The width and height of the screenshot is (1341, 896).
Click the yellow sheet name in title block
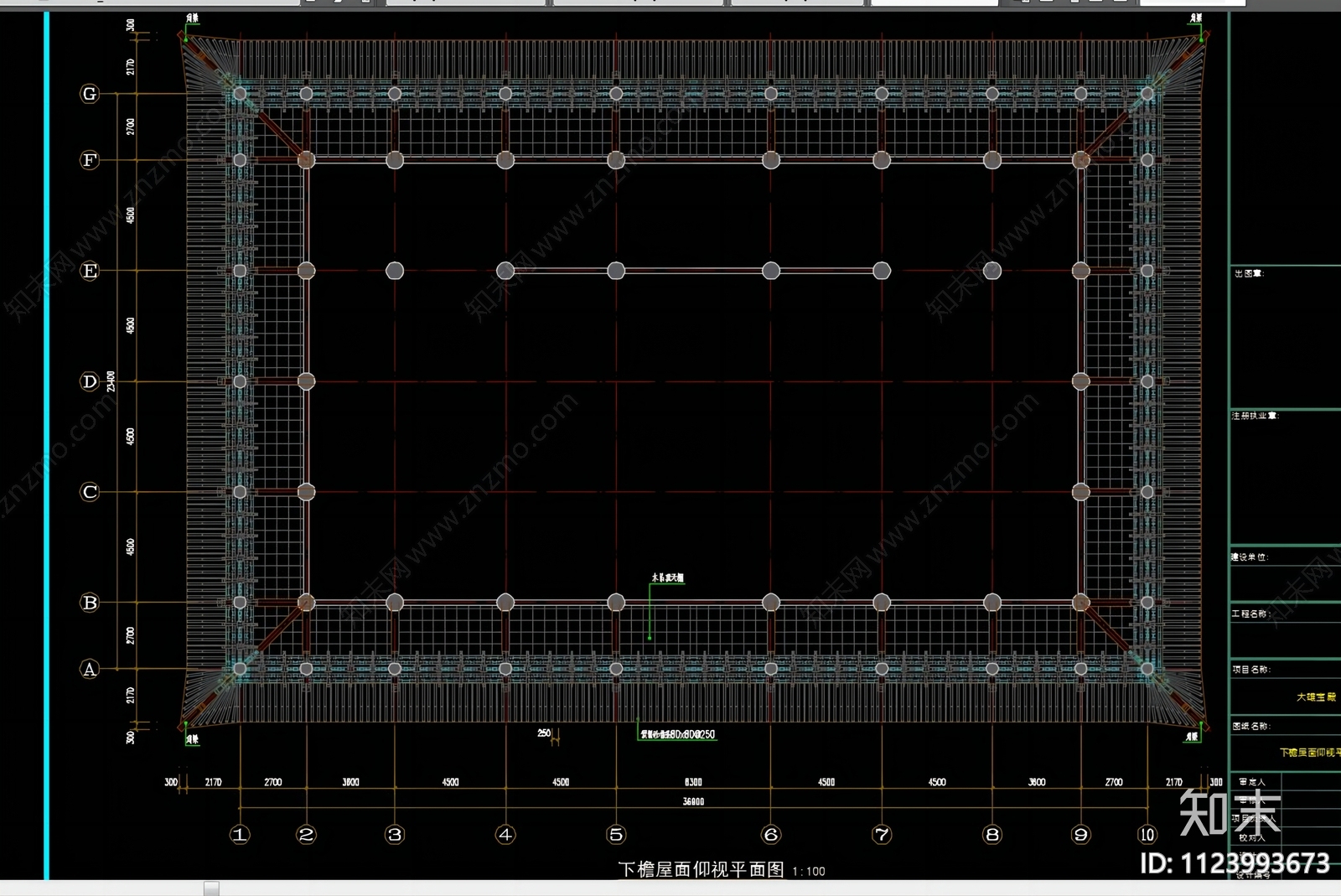click(1310, 753)
